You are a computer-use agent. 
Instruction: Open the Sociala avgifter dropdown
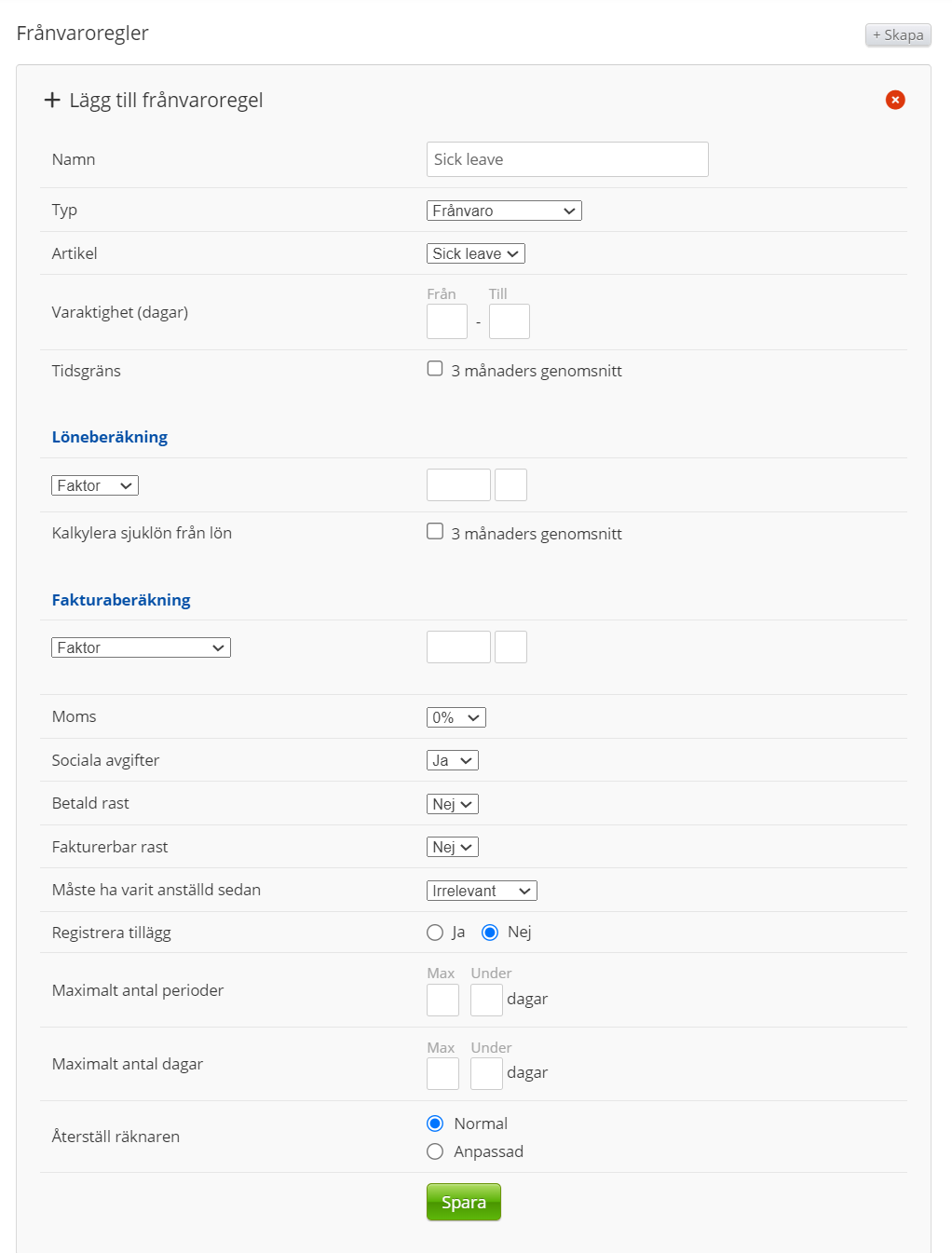click(452, 760)
